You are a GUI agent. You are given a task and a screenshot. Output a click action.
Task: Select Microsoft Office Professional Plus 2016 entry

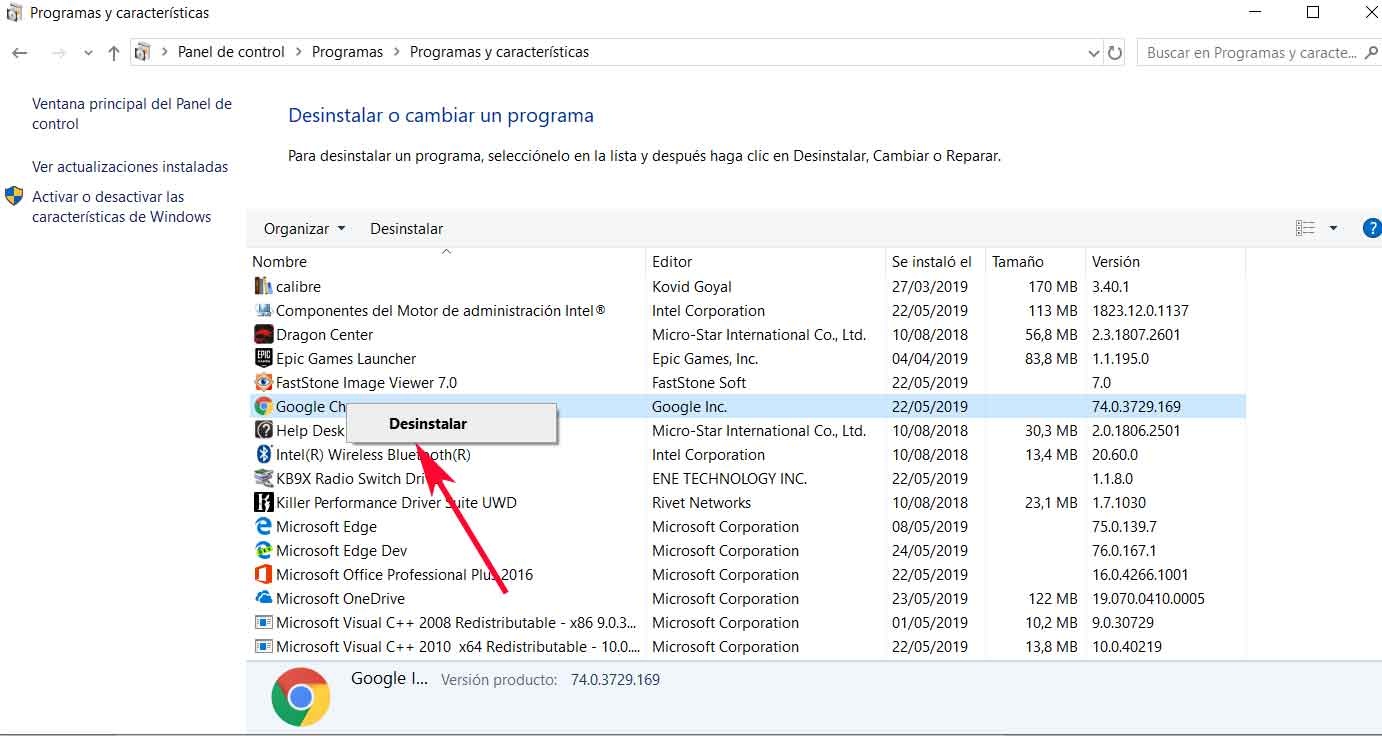pyautogui.click(x=404, y=575)
